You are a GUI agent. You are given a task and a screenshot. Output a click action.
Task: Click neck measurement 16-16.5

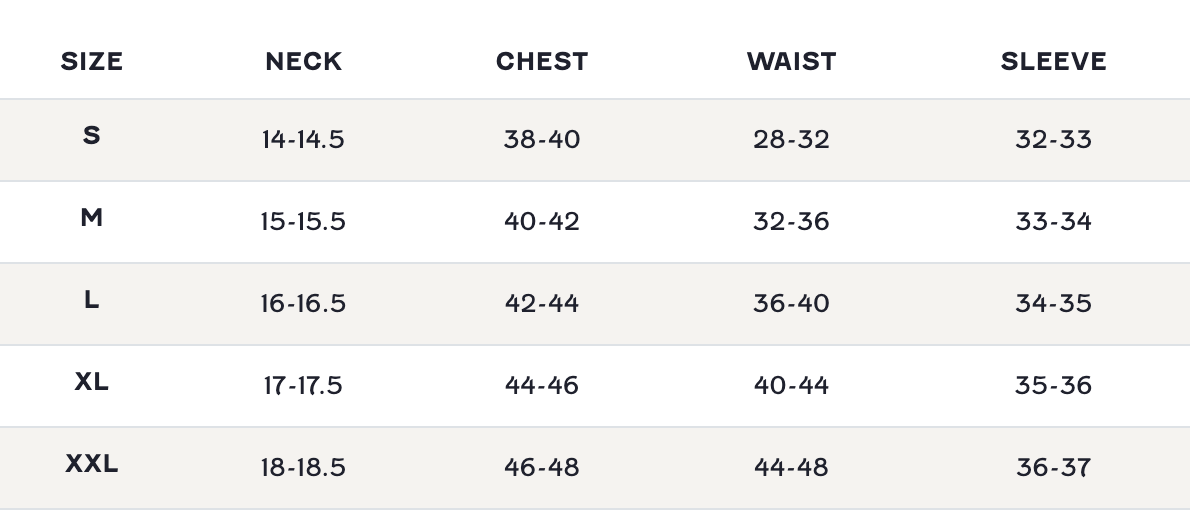pyautogui.click(x=303, y=304)
